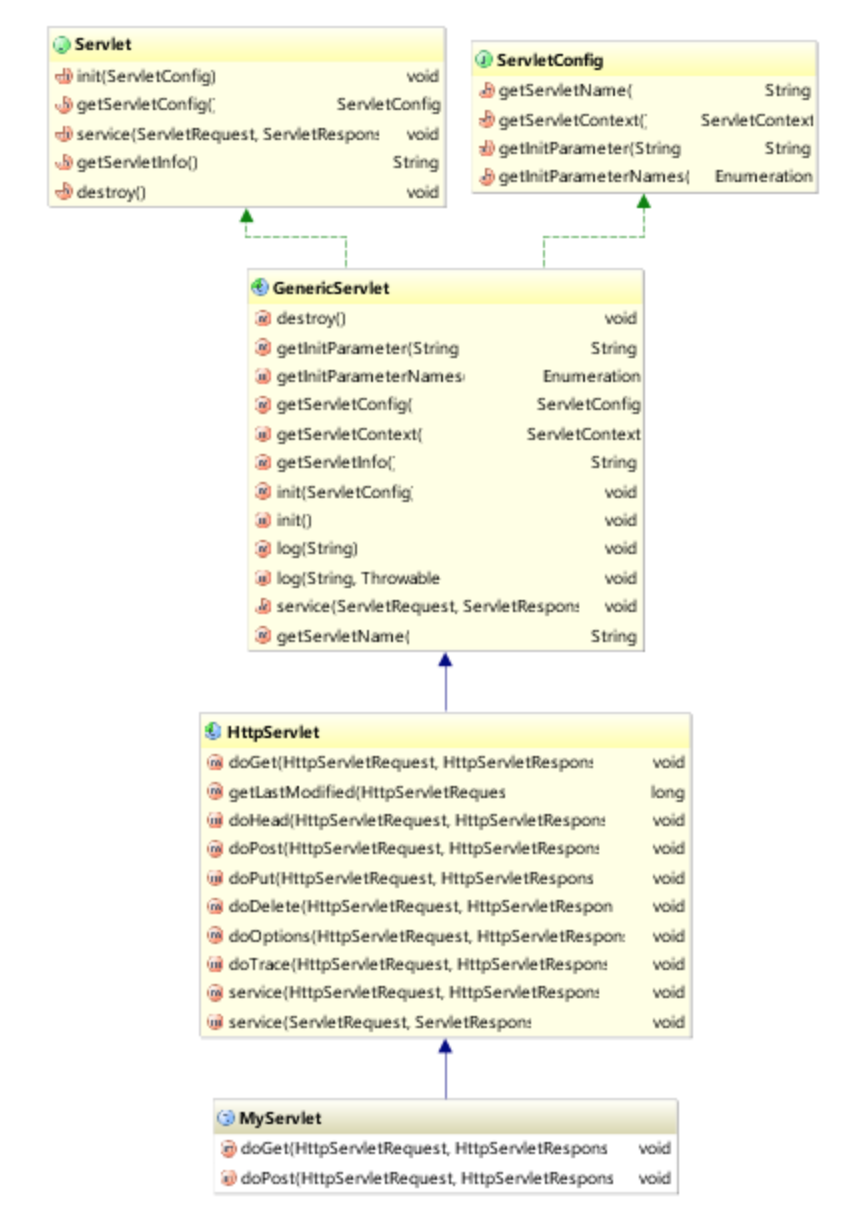Viewport: 844px width, 1226px height.
Task: Click the Servlet interface icon in header
Action: pos(62,45)
